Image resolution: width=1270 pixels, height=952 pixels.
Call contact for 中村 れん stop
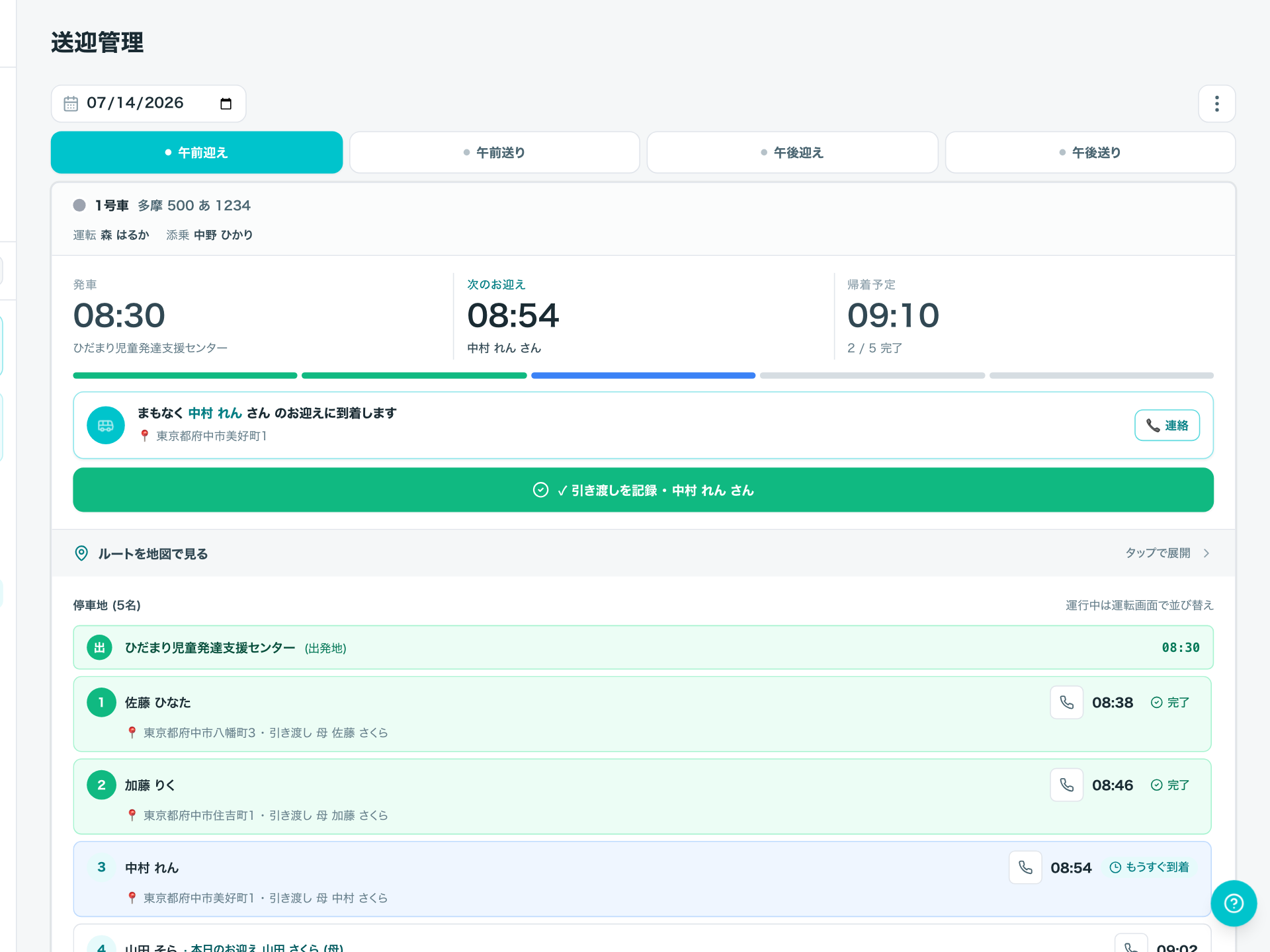tap(1025, 867)
